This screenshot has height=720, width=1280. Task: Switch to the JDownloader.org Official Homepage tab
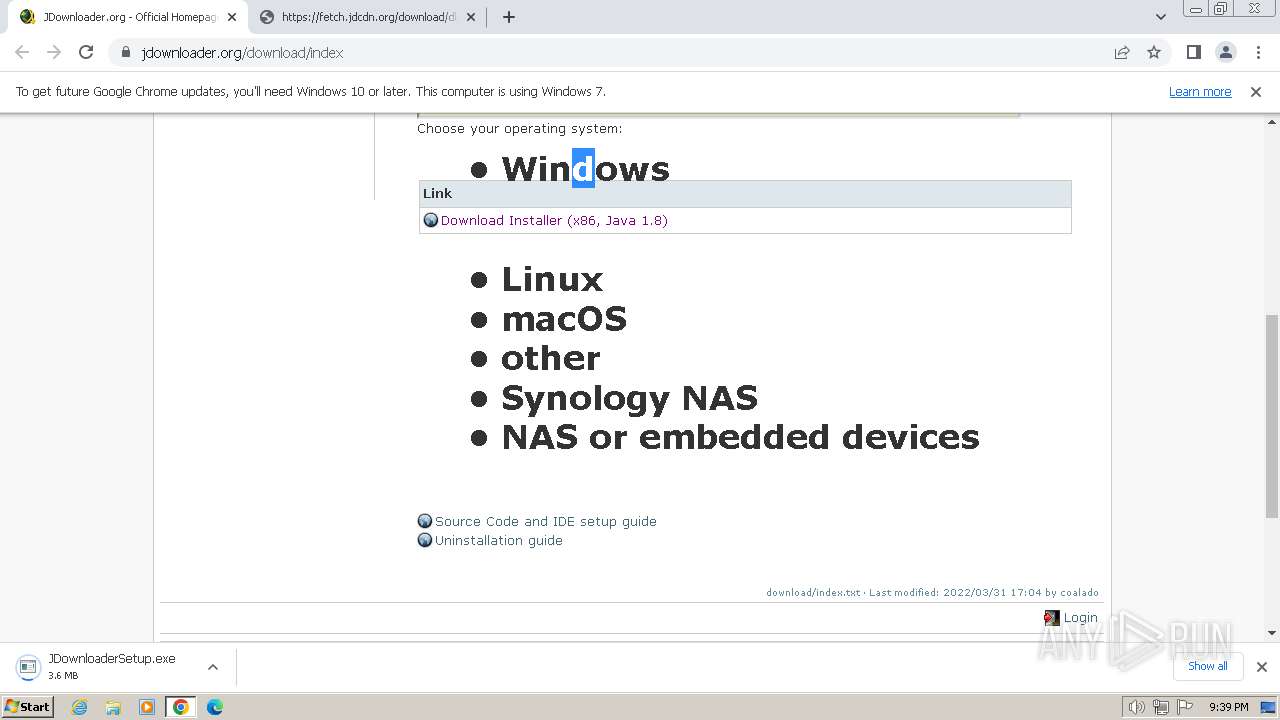129,17
